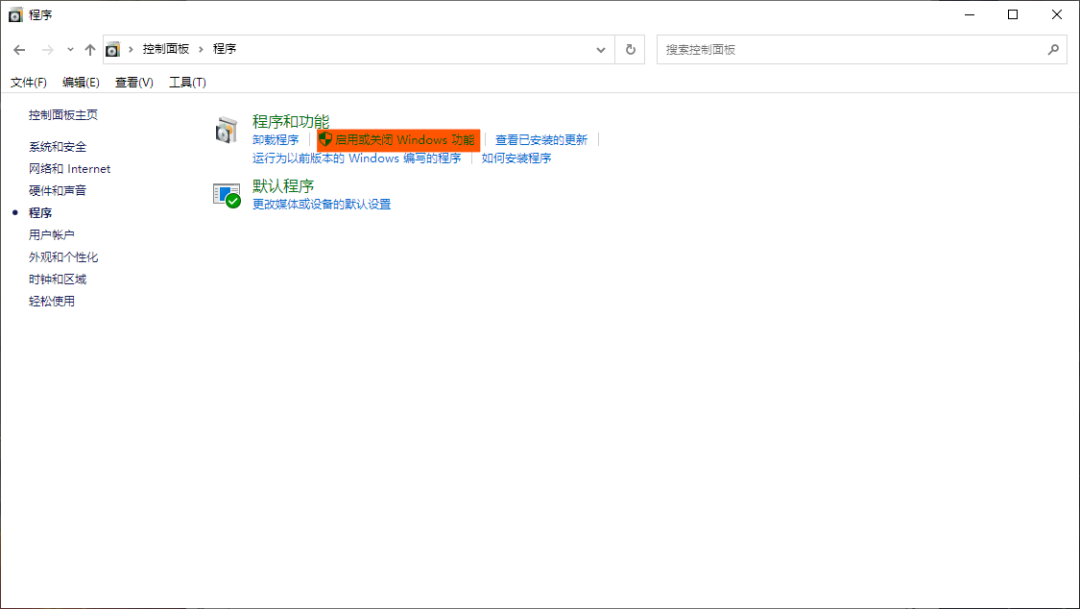1080x609 pixels.
Task: Click the address bar control panel icon
Action: tap(113, 49)
